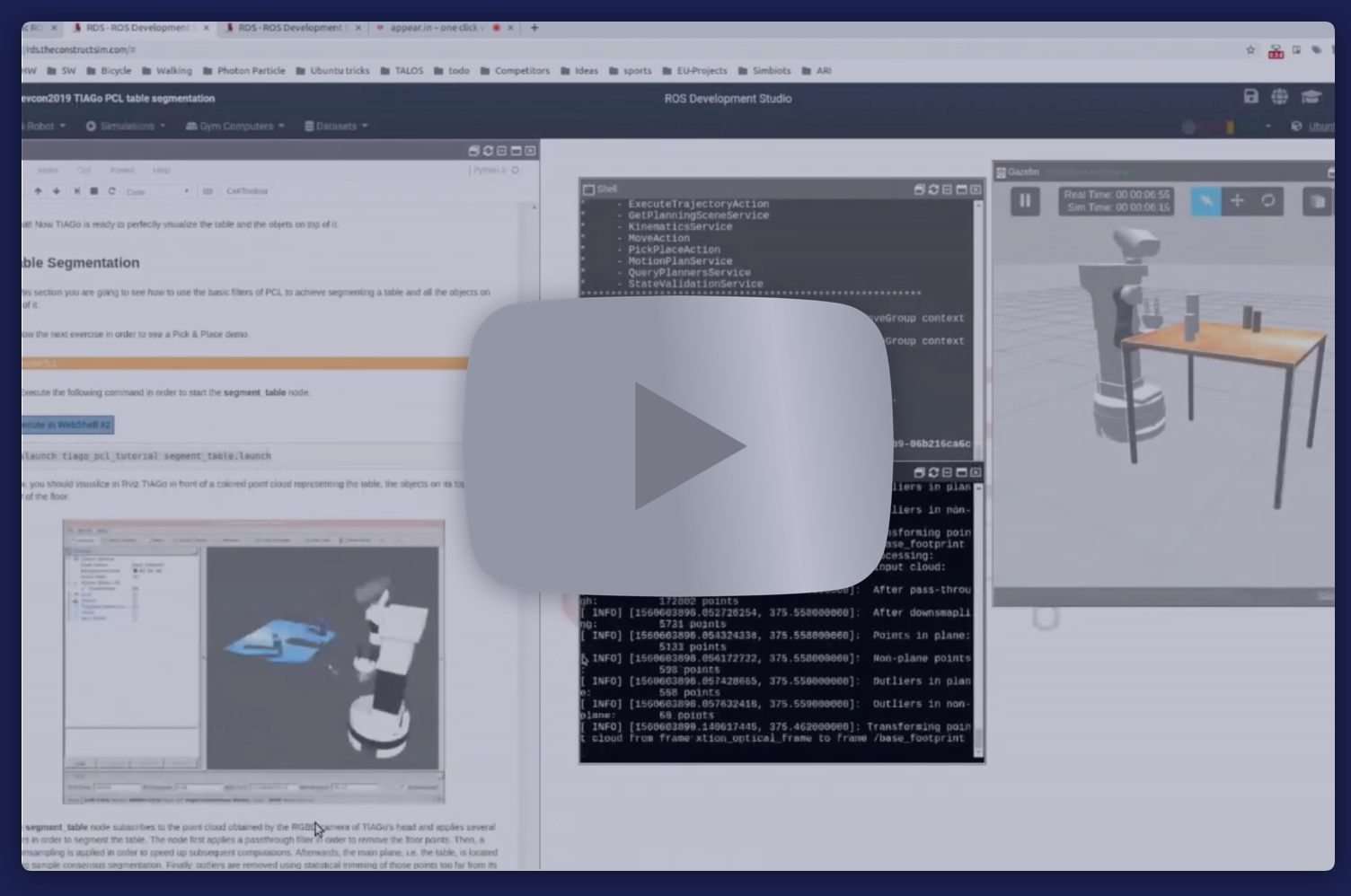This screenshot has height=896, width=1351.
Task: Click the Execute in WebShell #2 button
Action: 66,425
